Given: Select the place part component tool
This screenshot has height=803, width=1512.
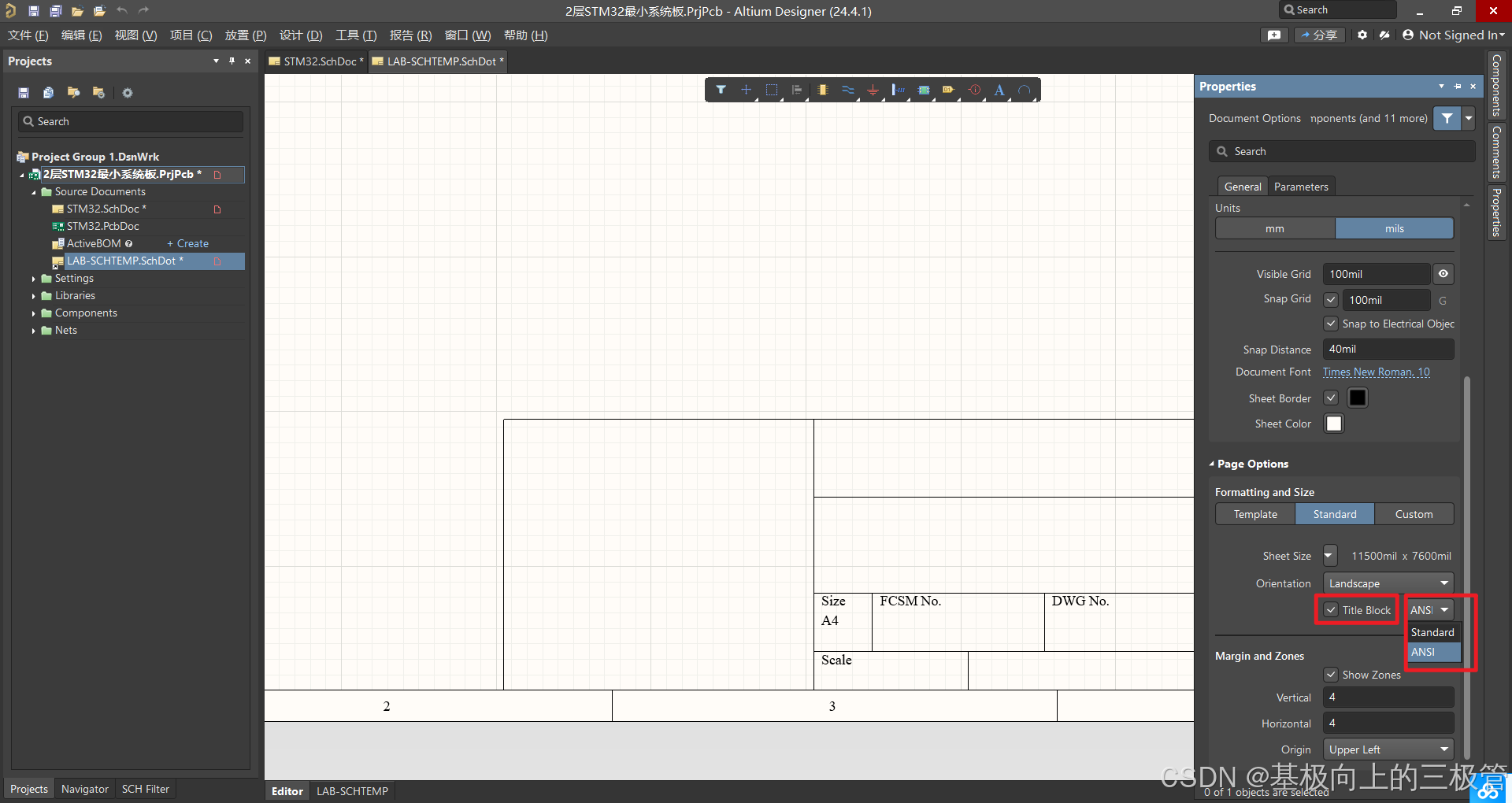Looking at the screenshot, I should pyautogui.click(x=822, y=90).
